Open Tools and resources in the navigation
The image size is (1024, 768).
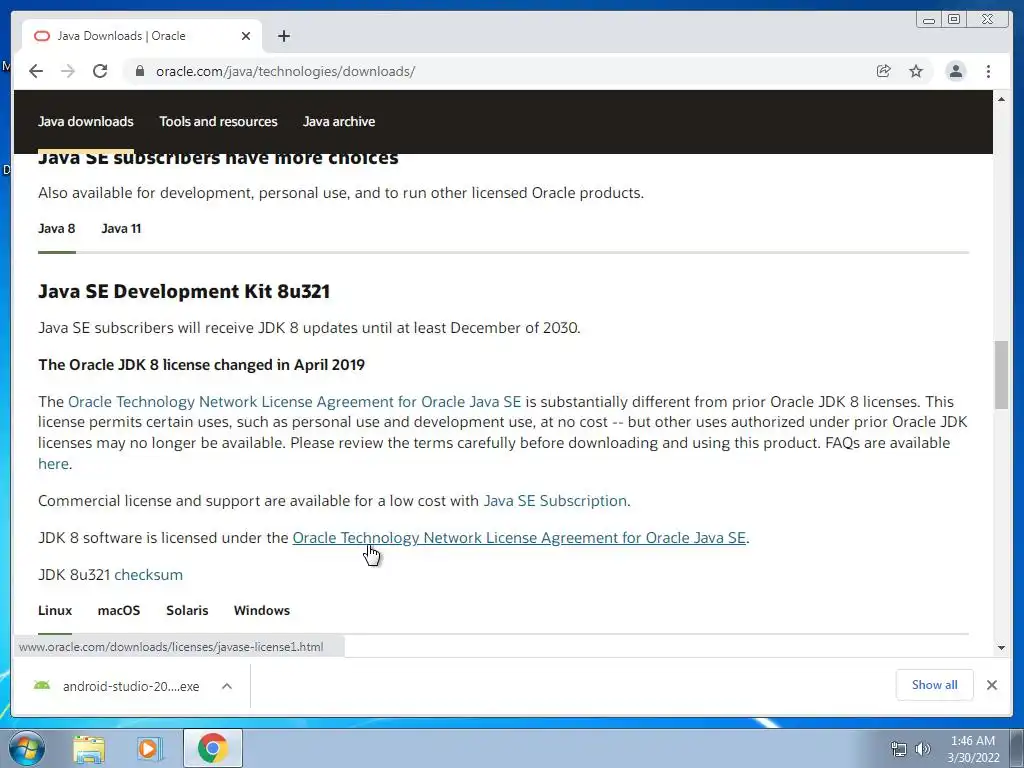click(218, 121)
